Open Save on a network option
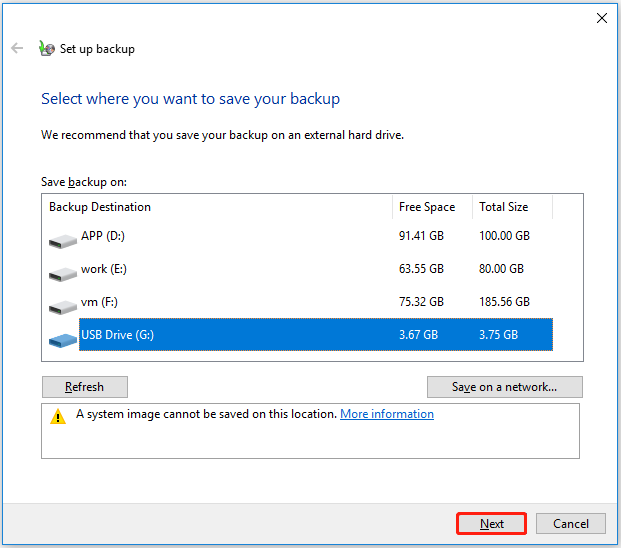The width and height of the screenshot is (621, 548). 504,387
